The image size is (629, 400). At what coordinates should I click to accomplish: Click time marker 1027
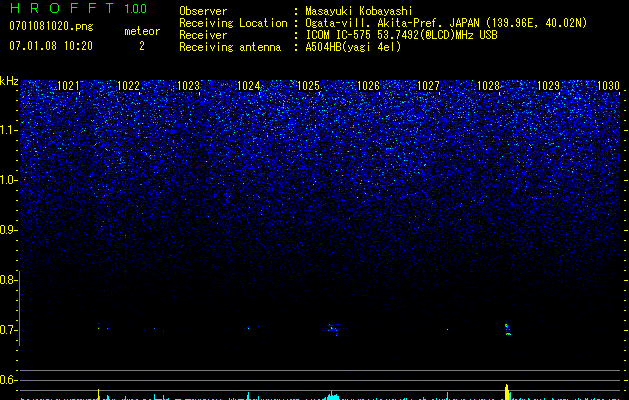[x=428, y=86]
